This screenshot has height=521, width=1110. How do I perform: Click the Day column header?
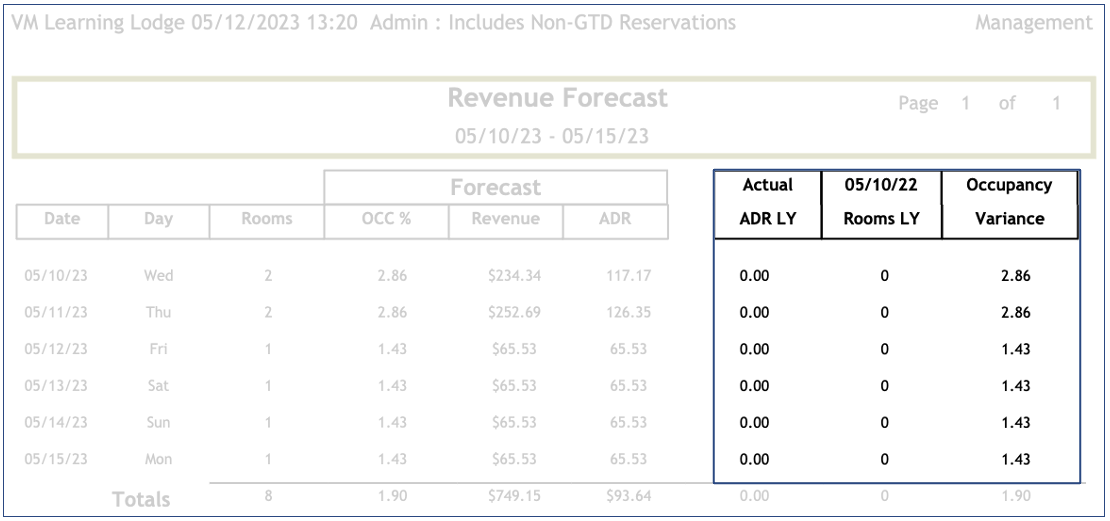(x=158, y=219)
